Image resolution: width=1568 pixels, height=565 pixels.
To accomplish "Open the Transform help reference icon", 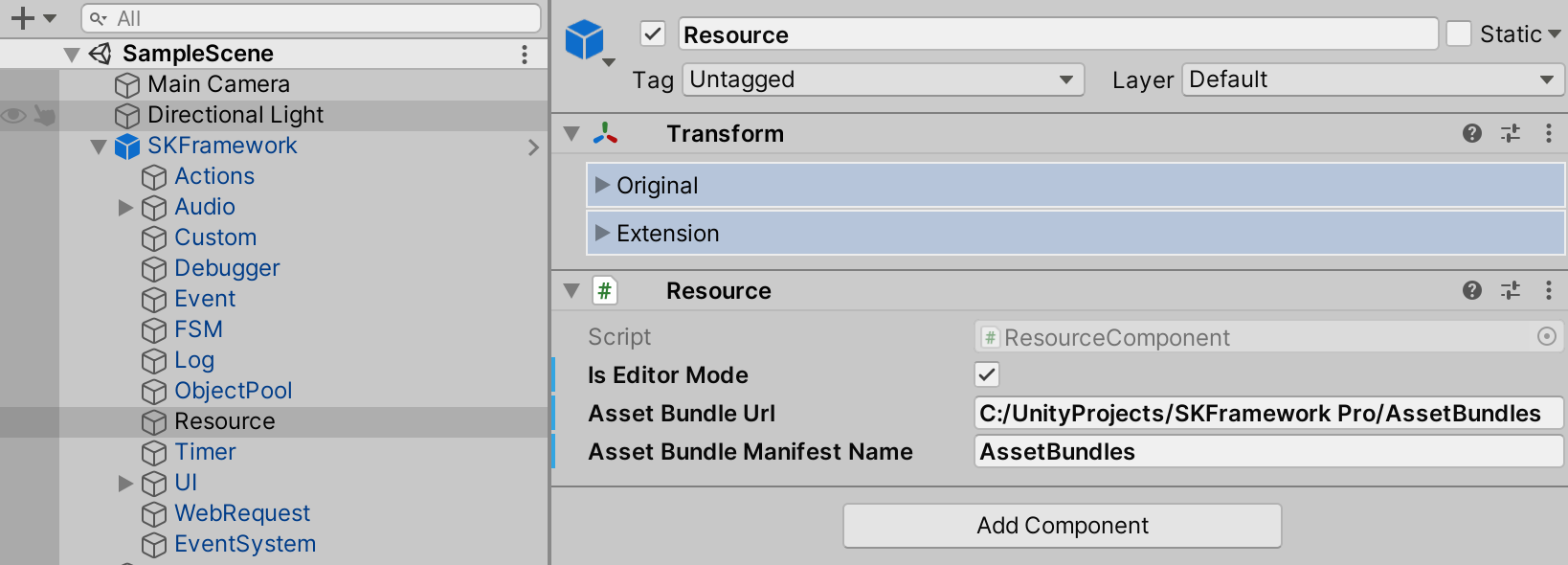I will coord(1472,134).
